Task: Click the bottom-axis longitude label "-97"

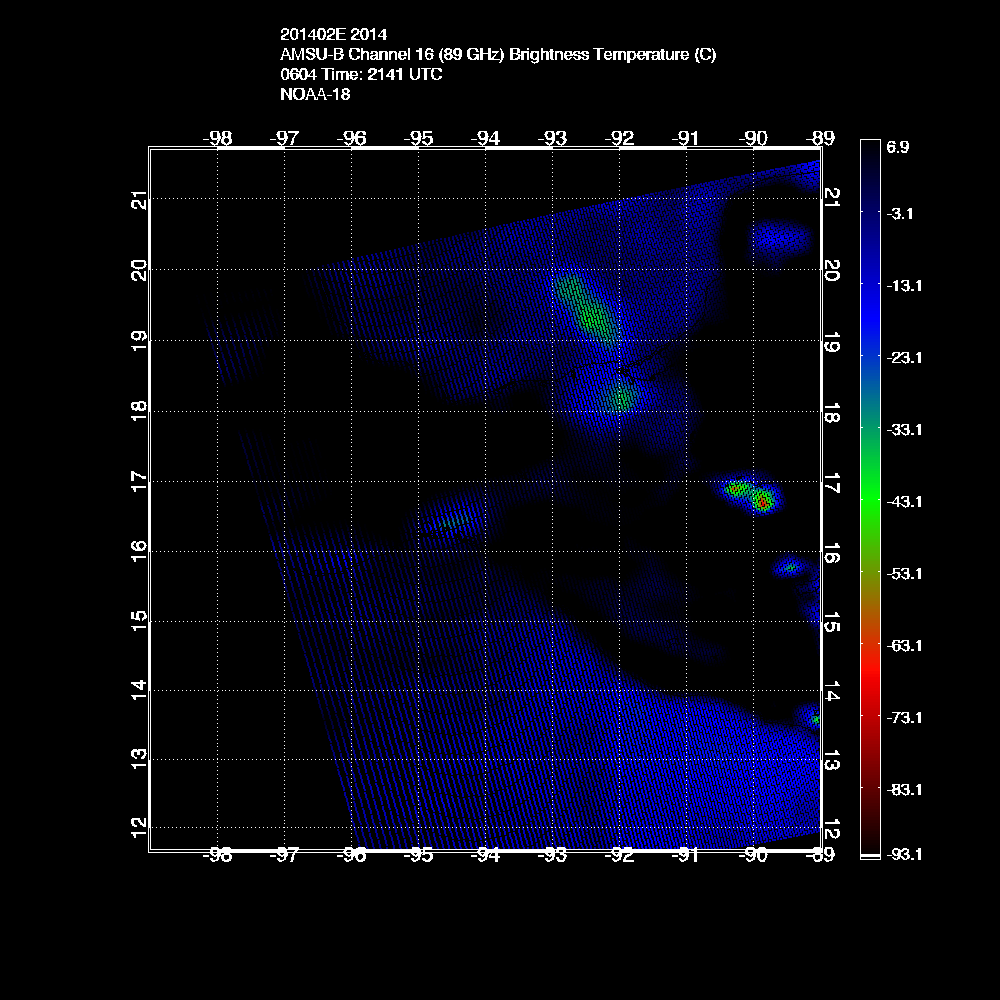Action: point(284,855)
